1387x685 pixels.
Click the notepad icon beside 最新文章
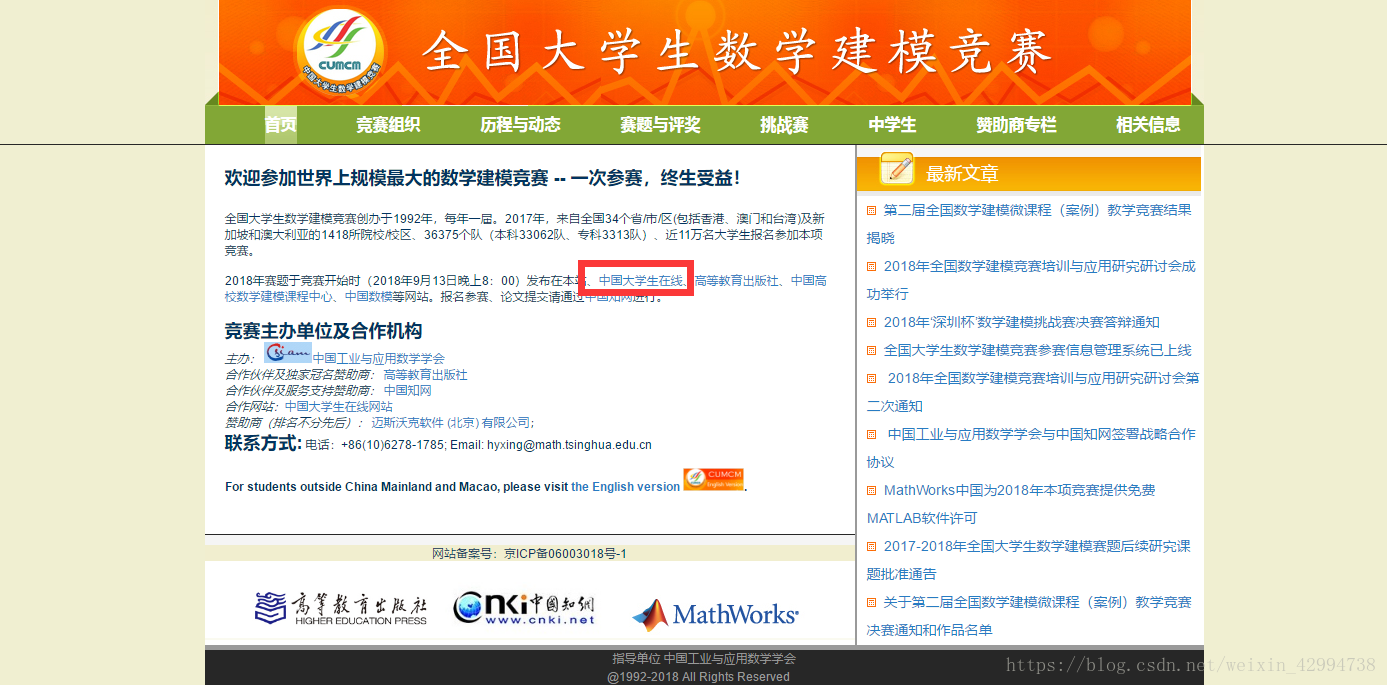coord(896,169)
